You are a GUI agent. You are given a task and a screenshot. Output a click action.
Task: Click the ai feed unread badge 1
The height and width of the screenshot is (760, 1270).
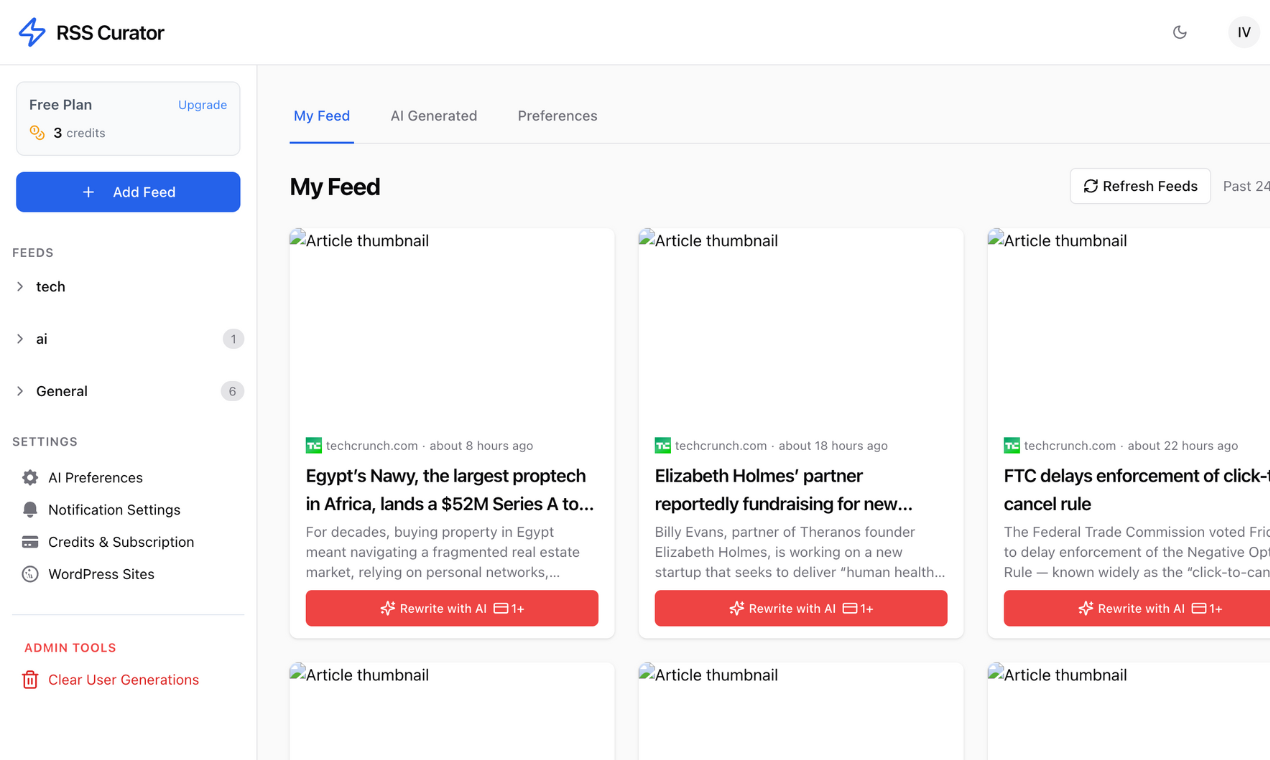coord(233,339)
